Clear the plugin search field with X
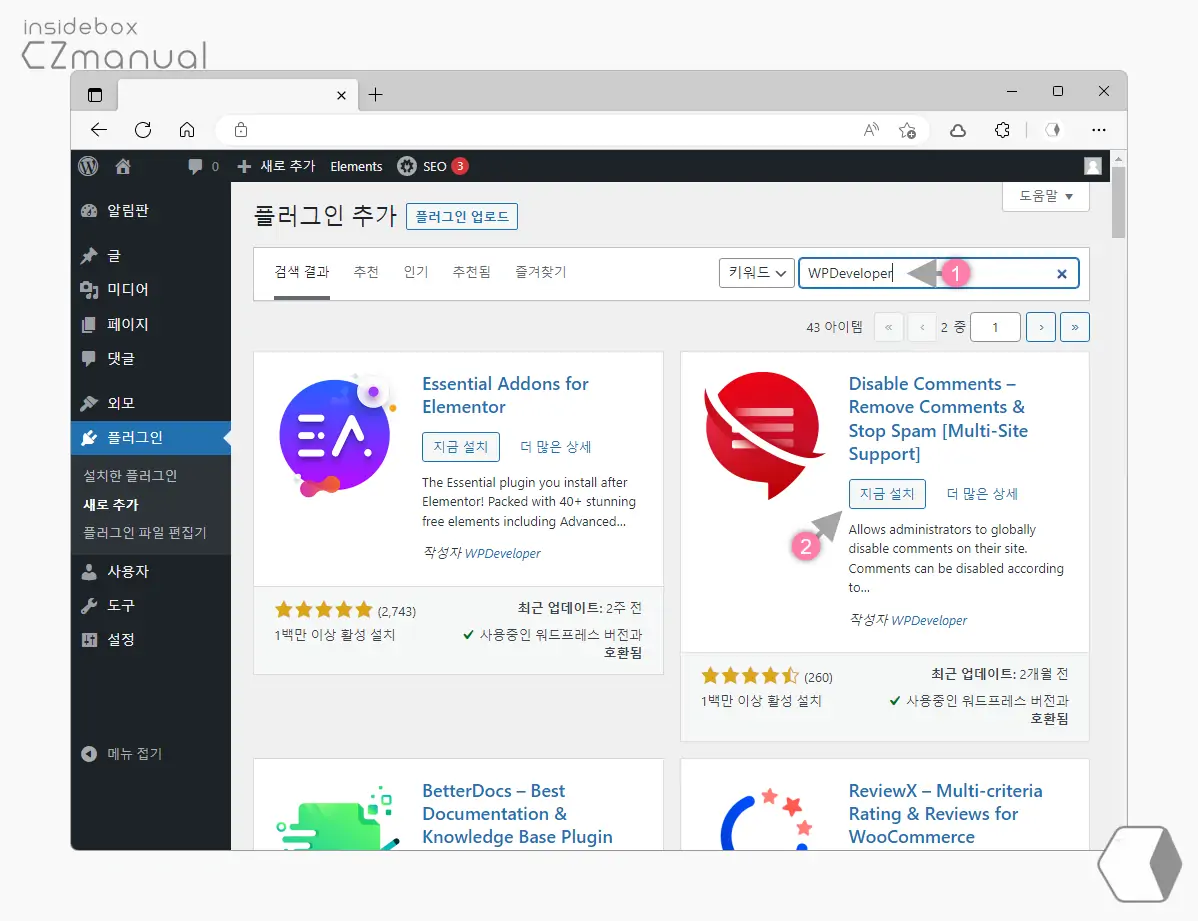Screen dimensions: 1198x921 coord(1062,274)
